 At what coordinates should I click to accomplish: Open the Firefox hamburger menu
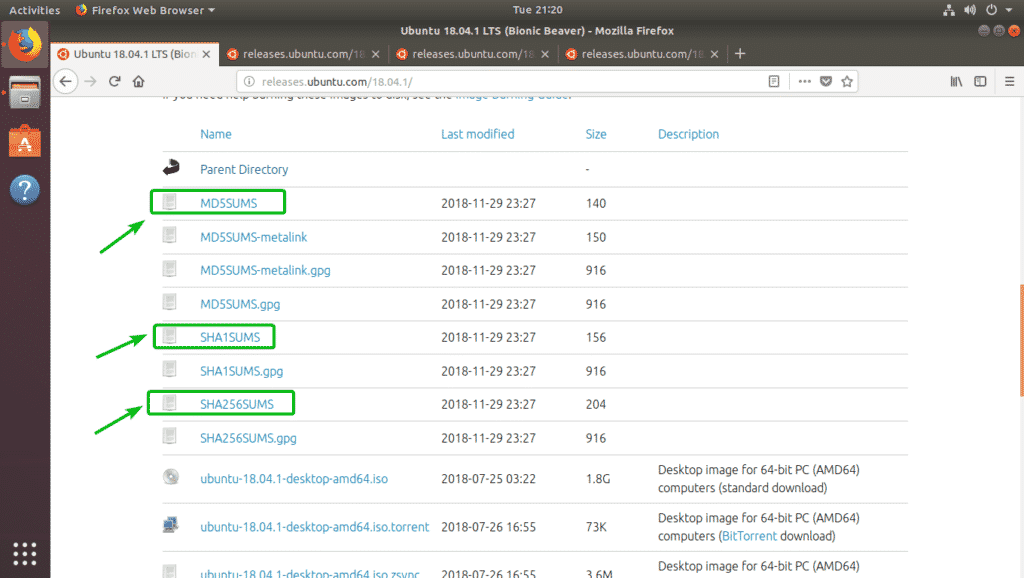tap(1010, 82)
